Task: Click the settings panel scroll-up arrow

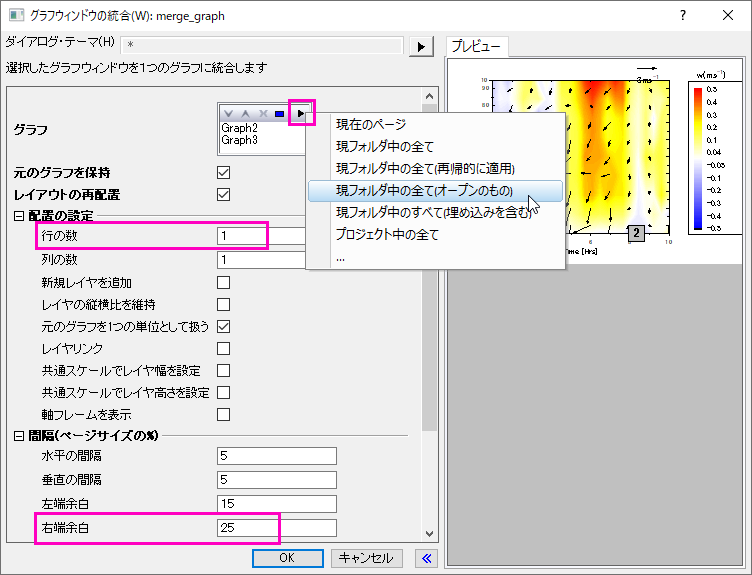Action: click(x=429, y=96)
